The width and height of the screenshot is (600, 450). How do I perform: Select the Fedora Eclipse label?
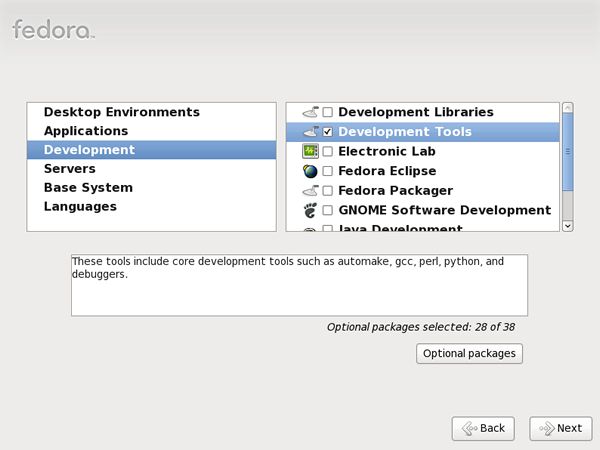(x=387, y=171)
